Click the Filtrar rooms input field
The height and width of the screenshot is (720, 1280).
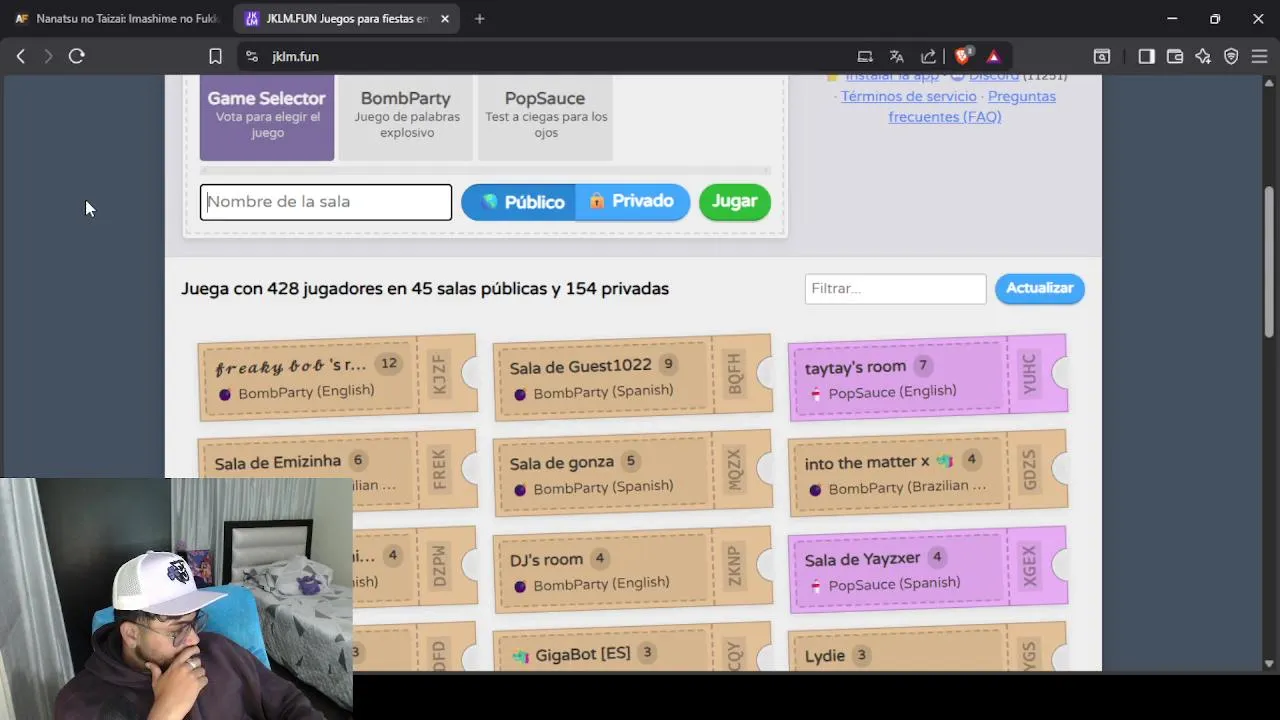pos(895,289)
